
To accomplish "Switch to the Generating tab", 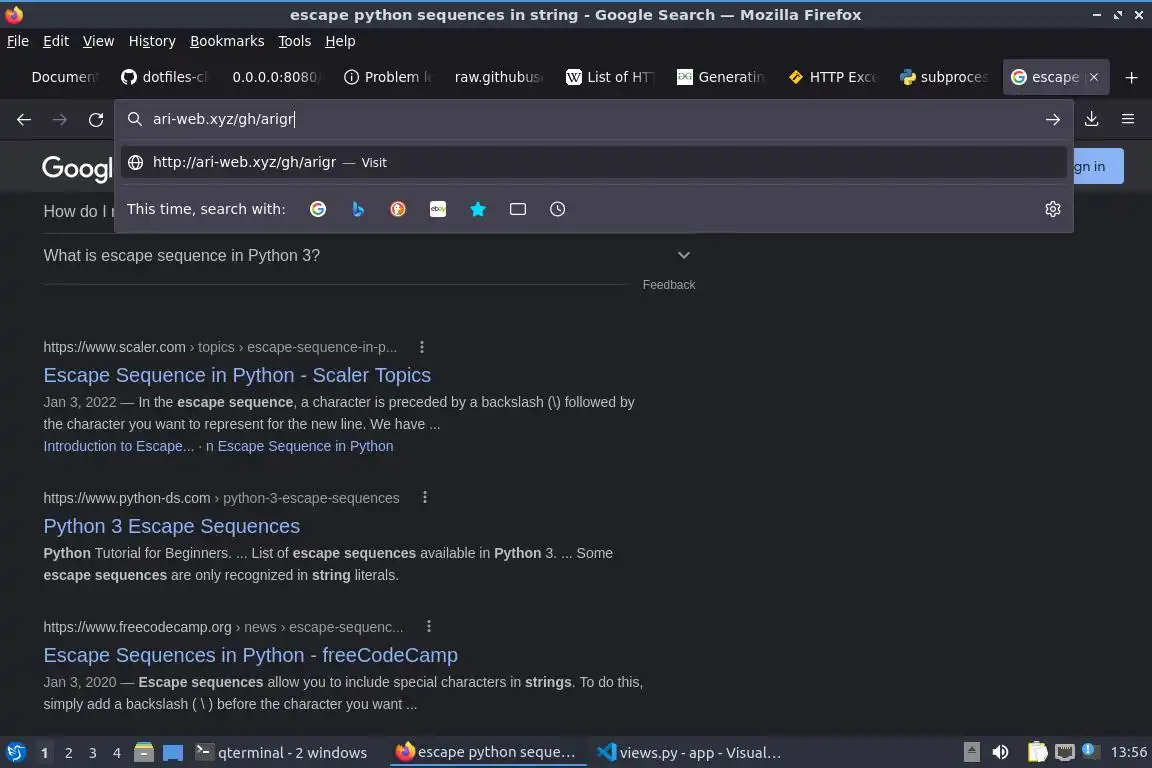I will (x=721, y=77).
